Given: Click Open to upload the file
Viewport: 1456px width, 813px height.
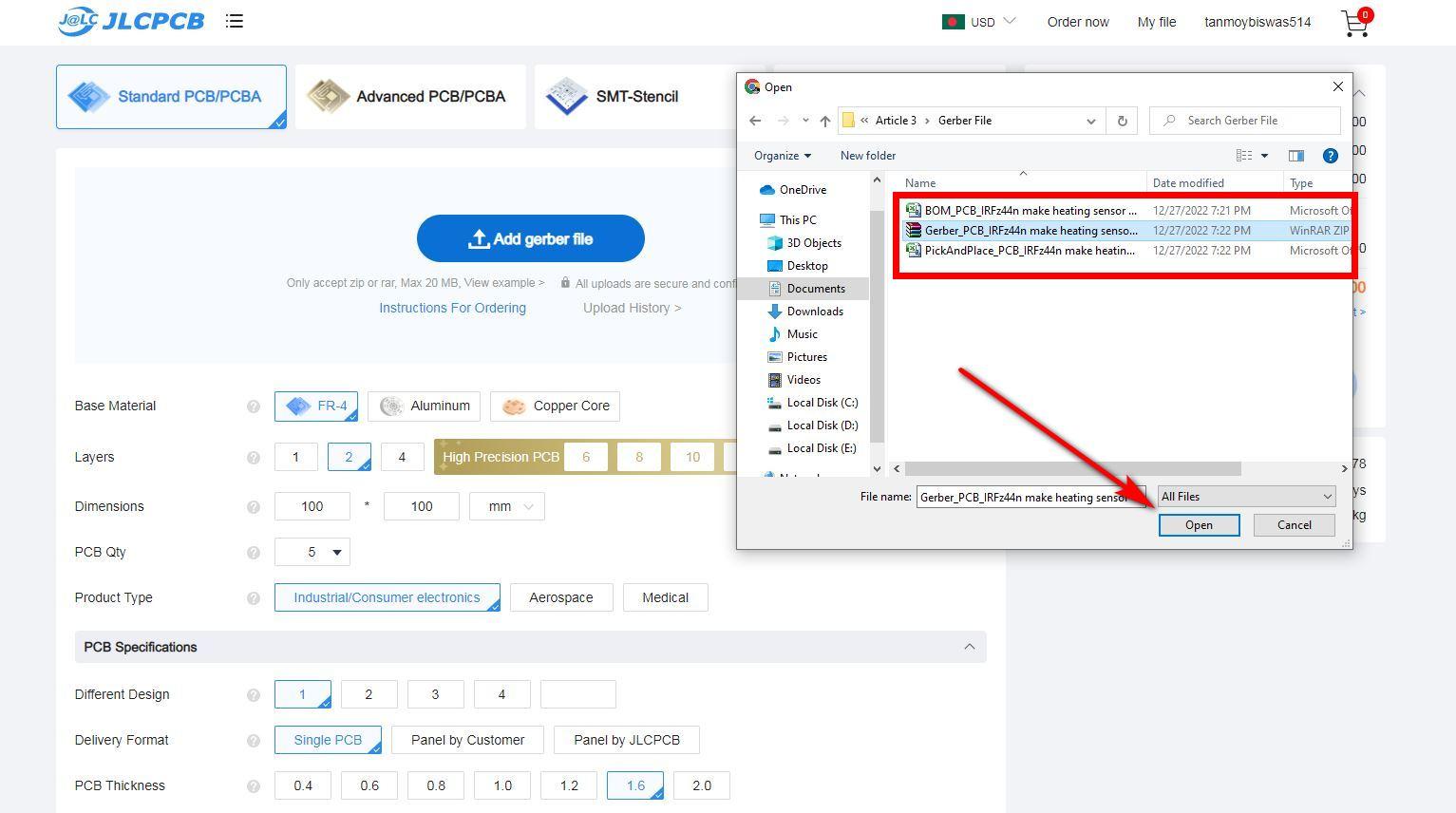Looking at the screenshot, I should click(x=1199, y=525).
